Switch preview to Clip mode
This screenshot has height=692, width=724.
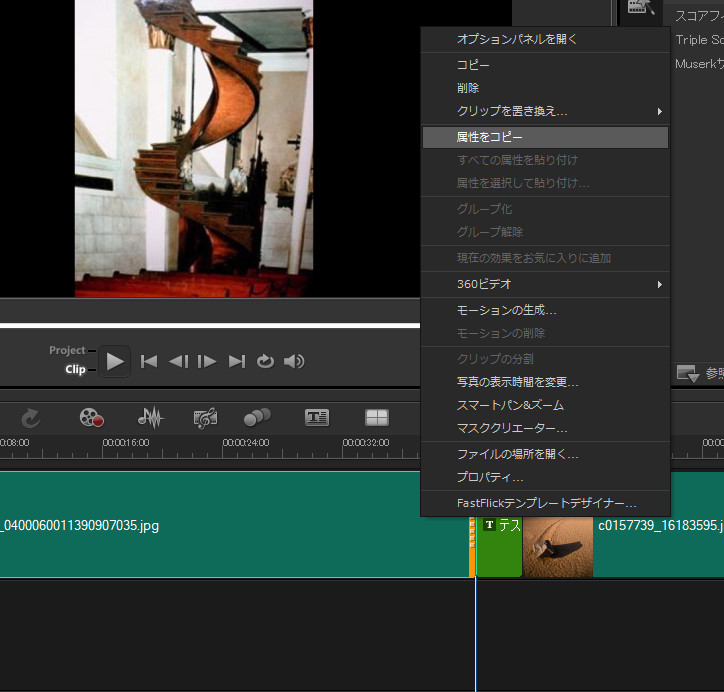point(75,370)
